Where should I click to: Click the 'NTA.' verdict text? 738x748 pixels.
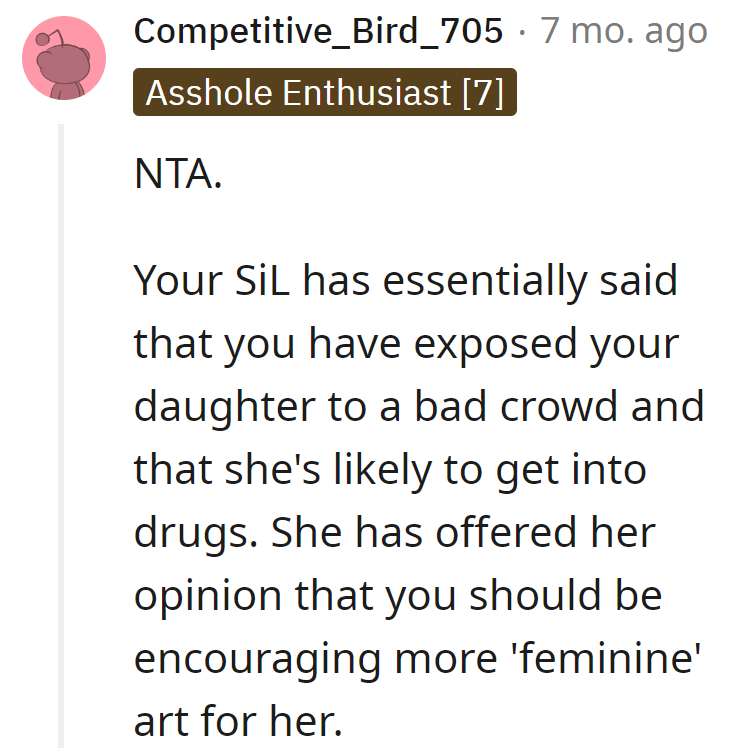click(x=178, y=177)
